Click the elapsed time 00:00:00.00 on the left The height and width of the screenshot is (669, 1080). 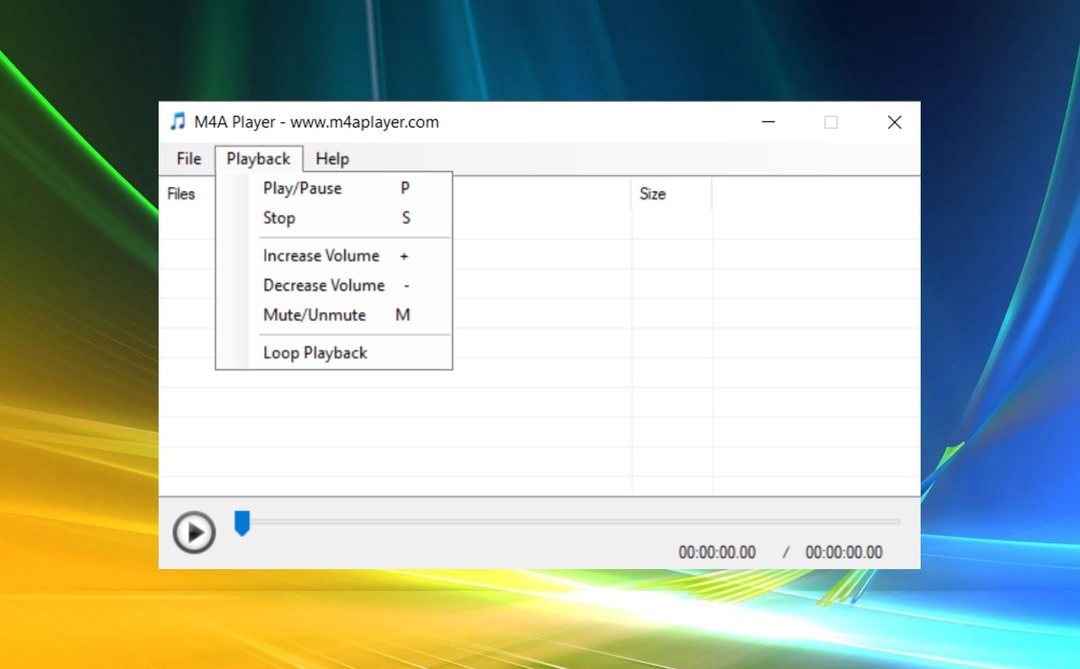[x=717, y=553]
